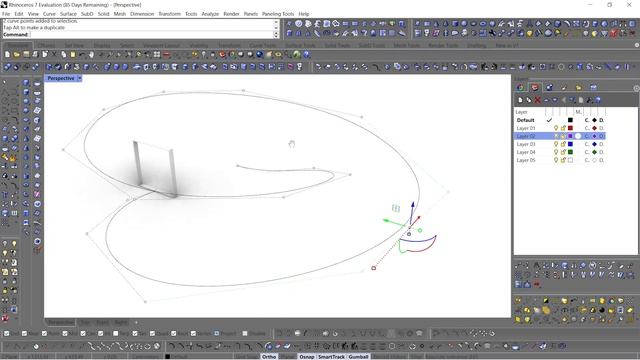
Task: Toggle the Project osnap checkbox
Action: pos(217,333)
